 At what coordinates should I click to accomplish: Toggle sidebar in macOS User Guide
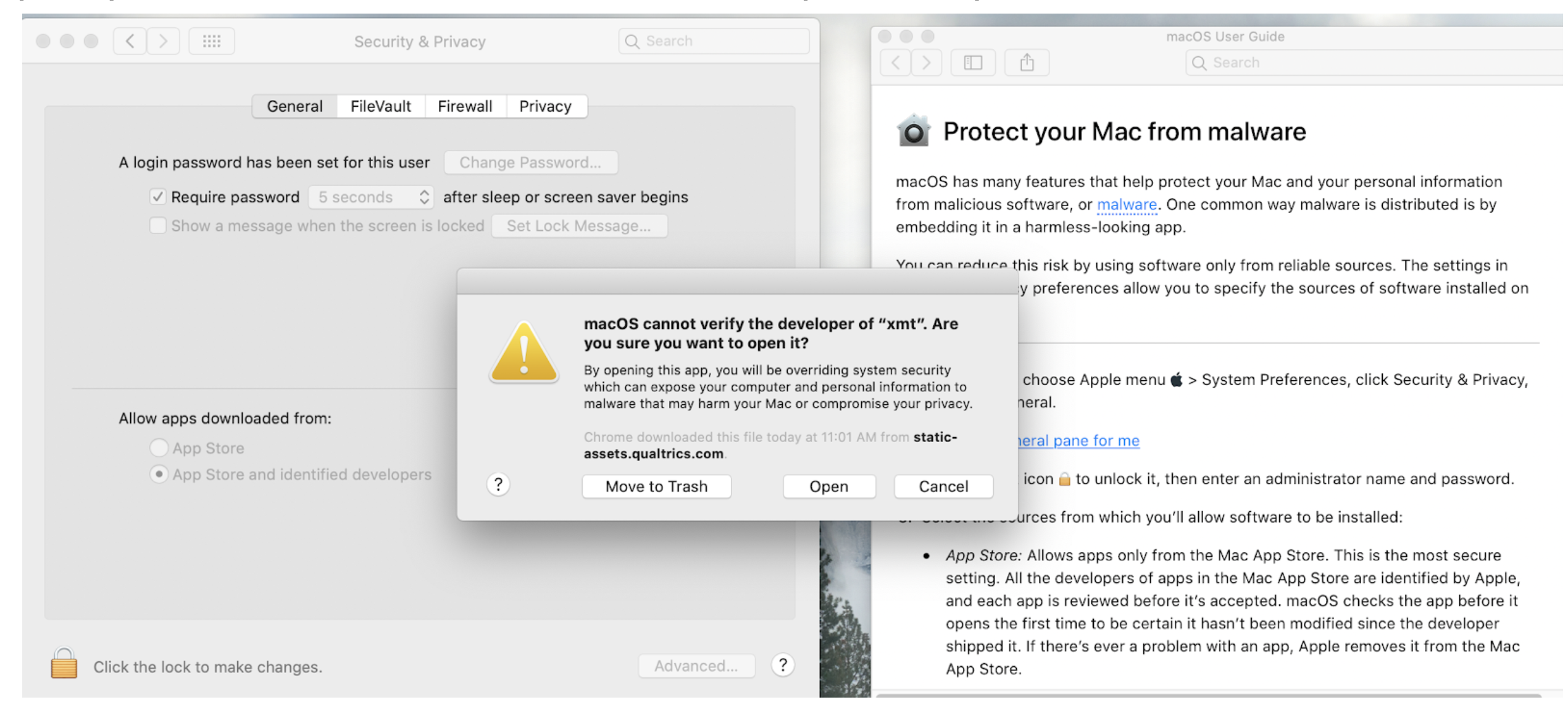click(x=973, y=62)
